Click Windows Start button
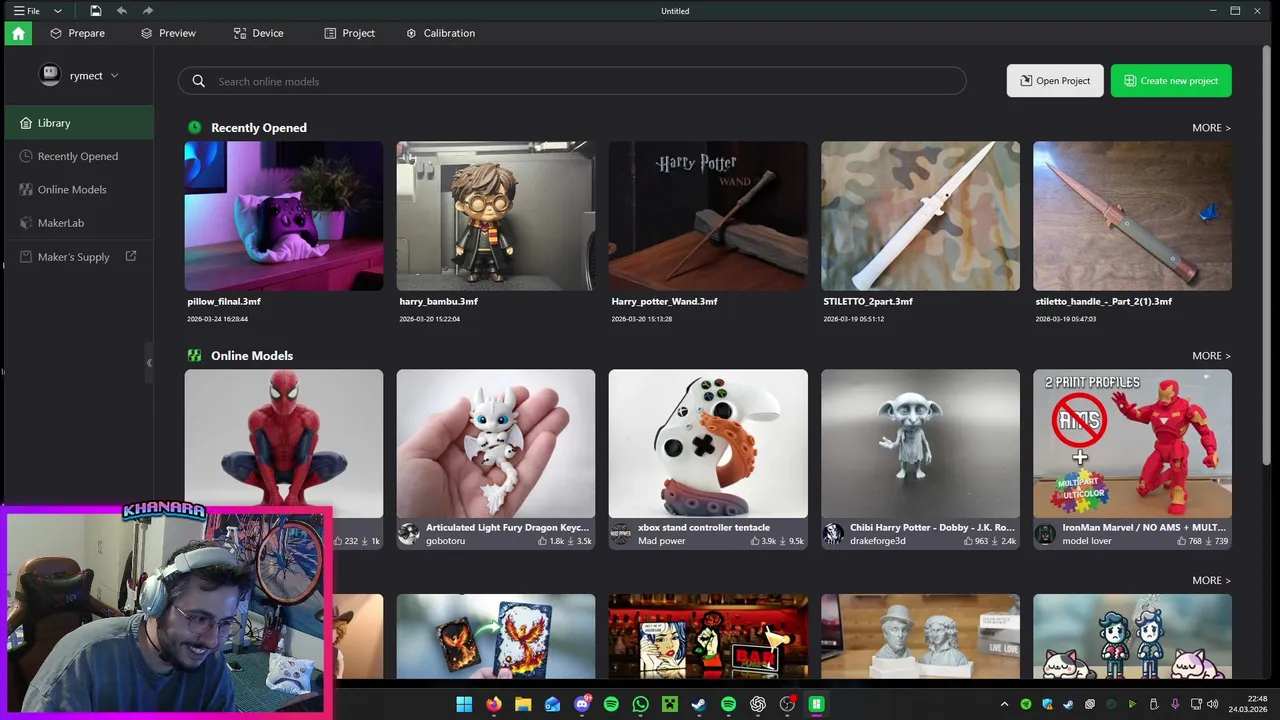Screen dimensions: 1280x720 point(464,704)
